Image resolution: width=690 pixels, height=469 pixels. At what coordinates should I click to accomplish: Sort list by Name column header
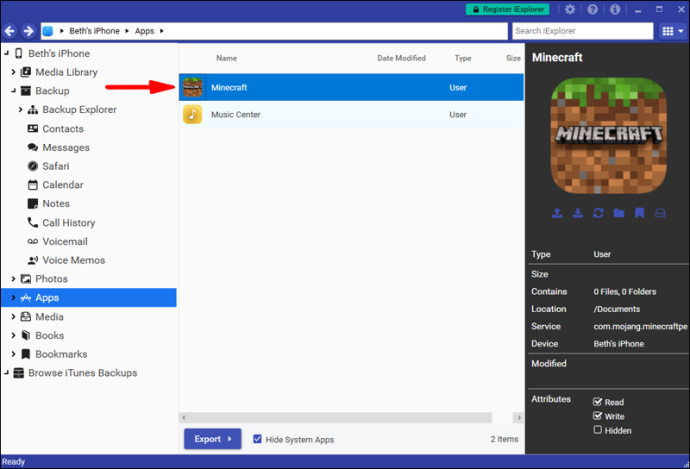pyautogui.click(x=226, y=58)
